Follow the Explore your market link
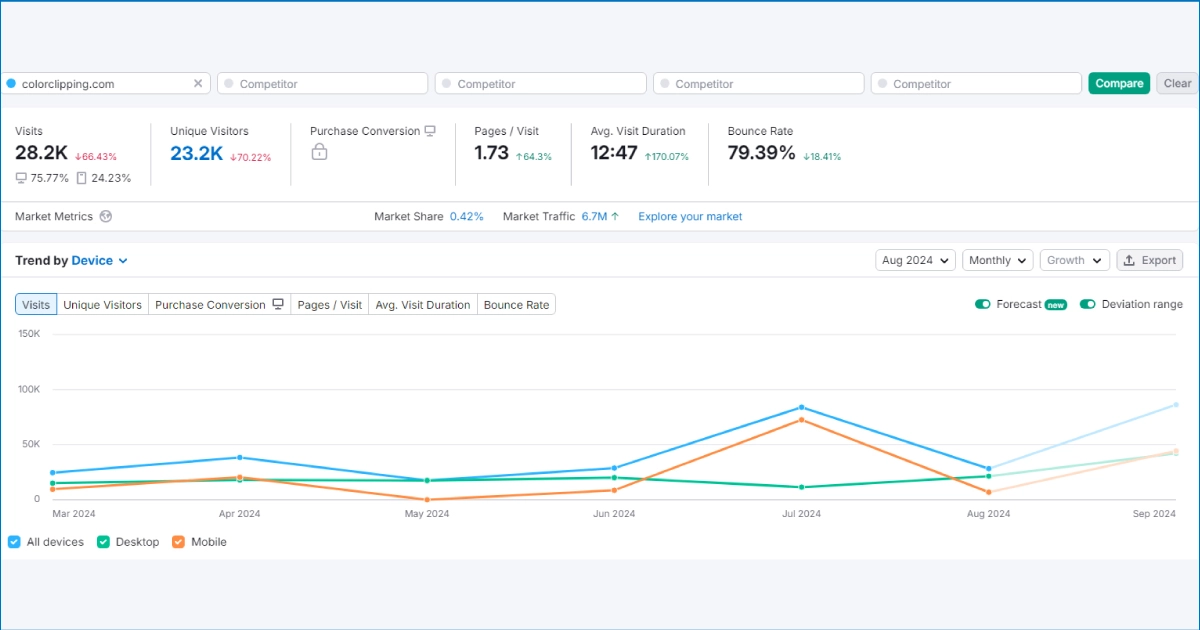 pos(690,216)
